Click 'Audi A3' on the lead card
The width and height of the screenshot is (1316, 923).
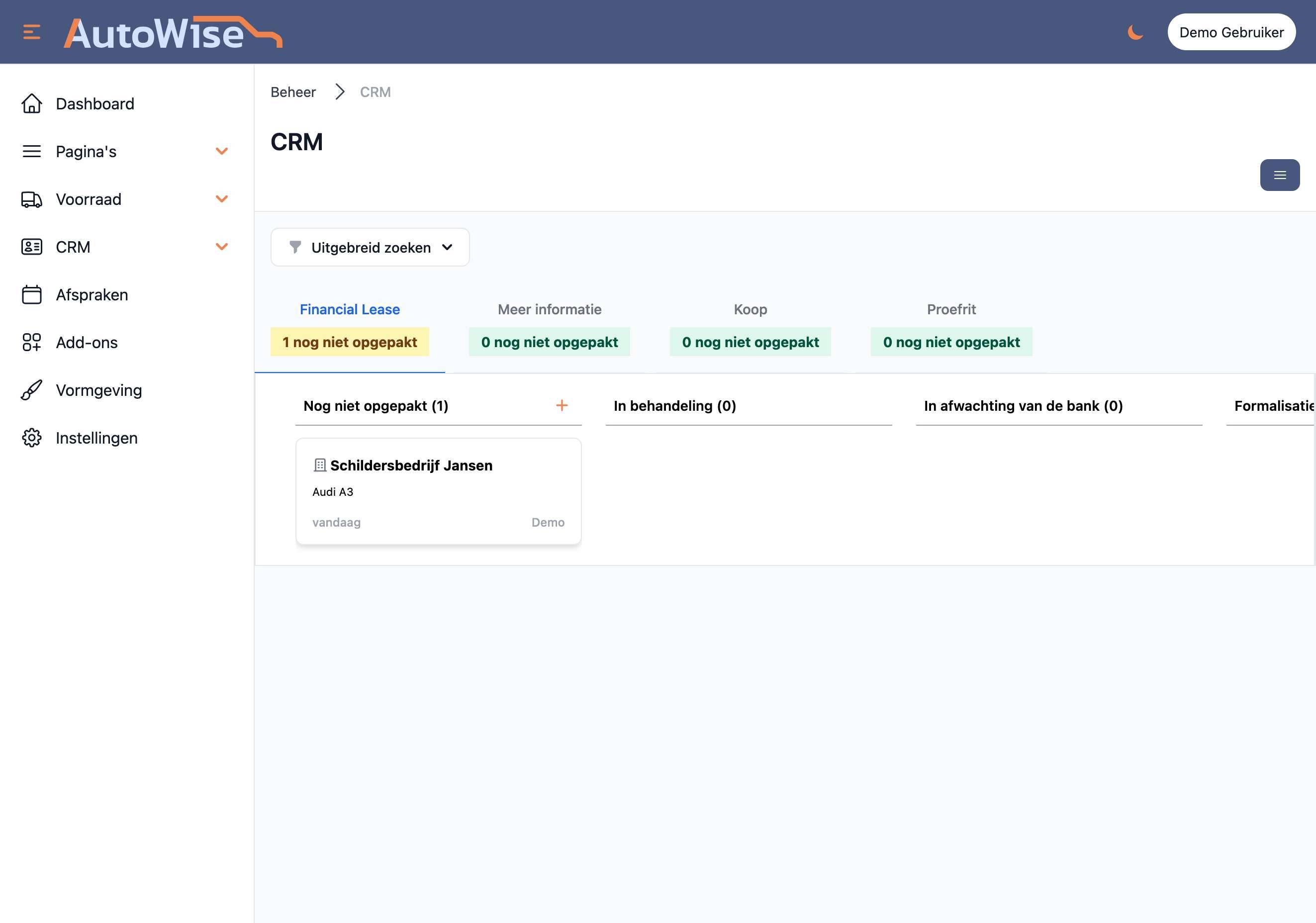pos(332,492)
